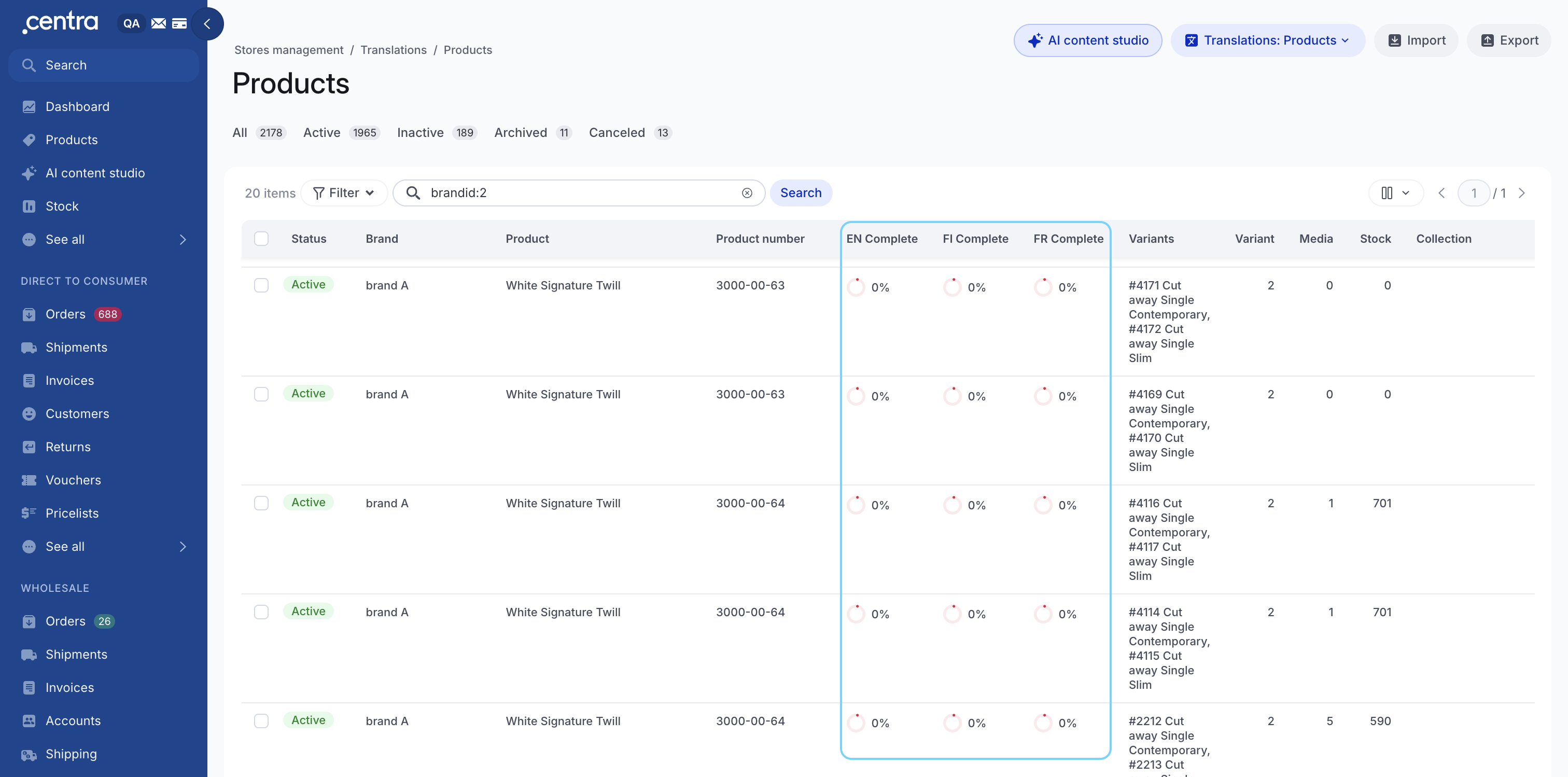Switch to the Inactive tab

point(437,133)
